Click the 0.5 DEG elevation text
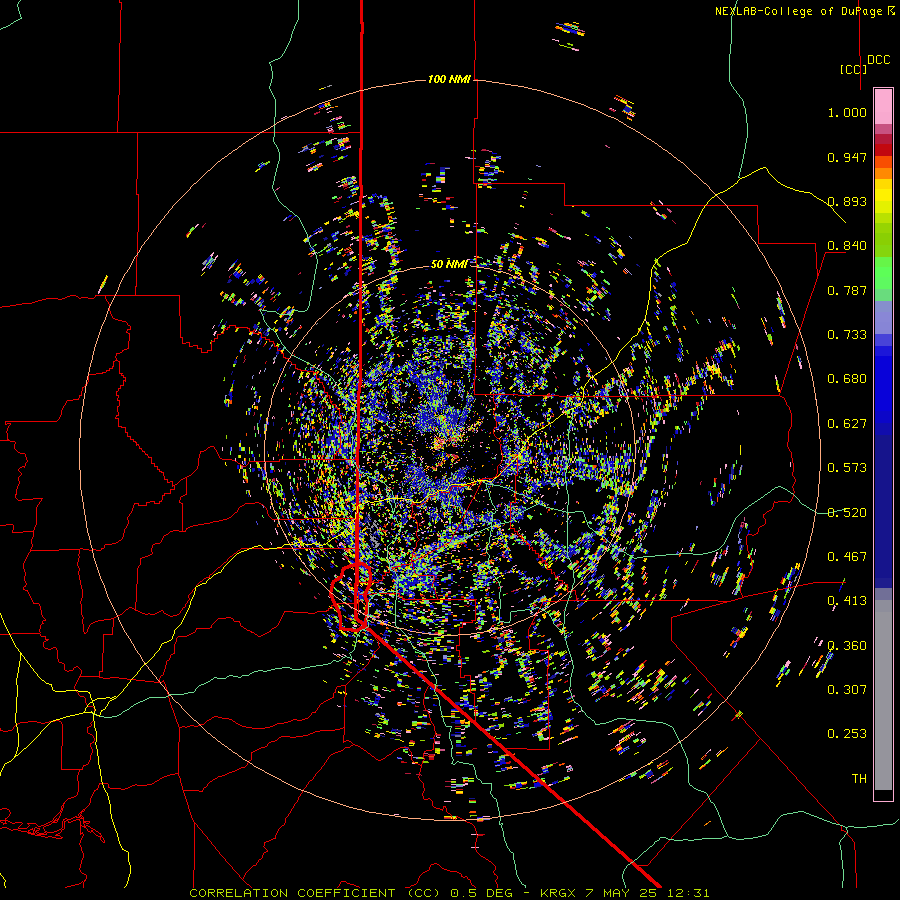This screenshot has width=900, height=900. (x=483, y=893)
